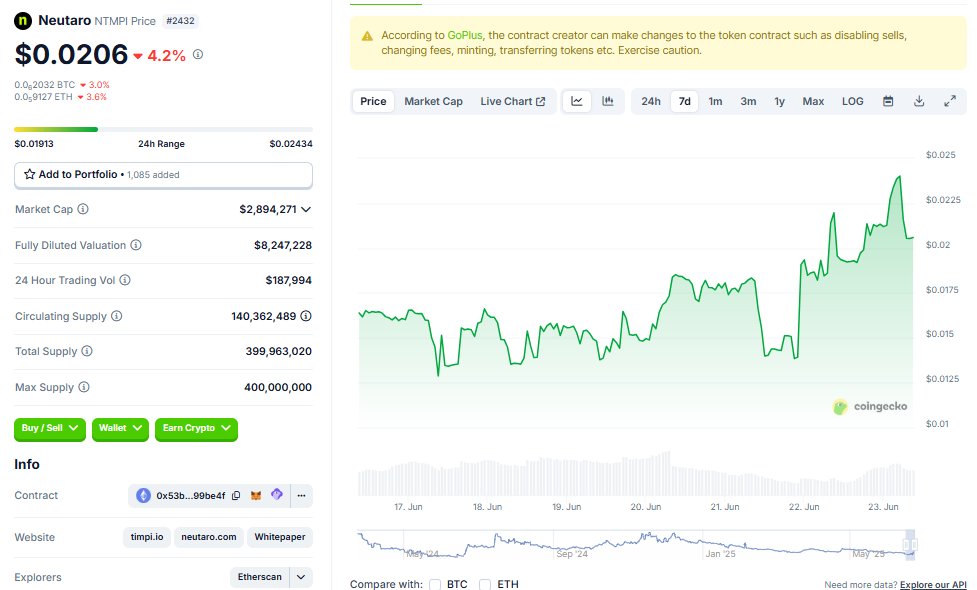Expand chart to fullscreen icon
The image size is (977, 590).
(x=950, y=101)
